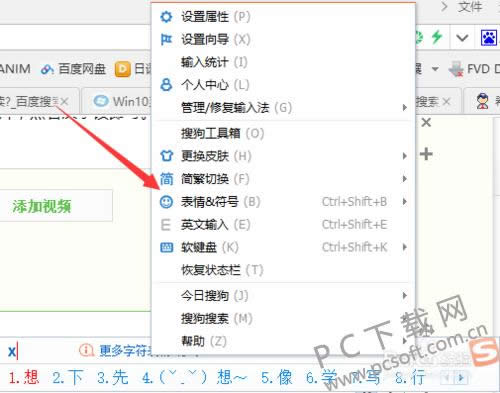Click the smiley icon beside 表情&符号
Screen dimensions: 500x393
(166, 202)
